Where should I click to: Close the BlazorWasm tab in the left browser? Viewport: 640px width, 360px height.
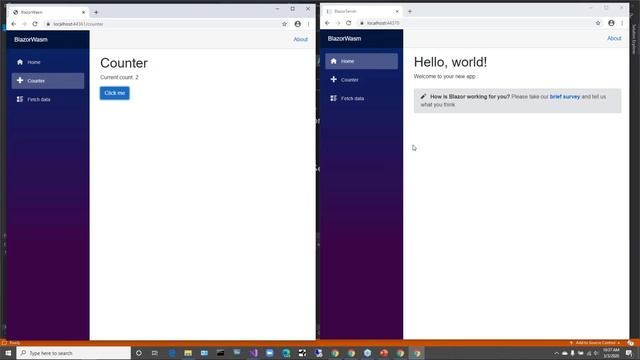click(x=83, y=12)
